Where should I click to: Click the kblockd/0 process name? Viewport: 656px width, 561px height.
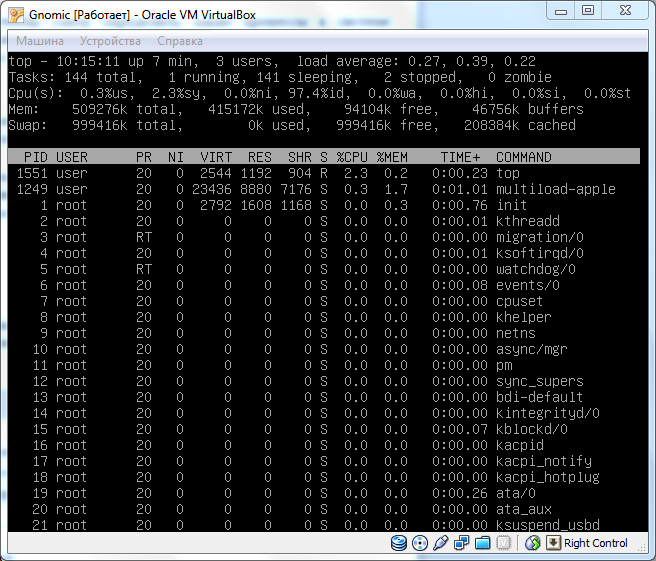point(531,429)
